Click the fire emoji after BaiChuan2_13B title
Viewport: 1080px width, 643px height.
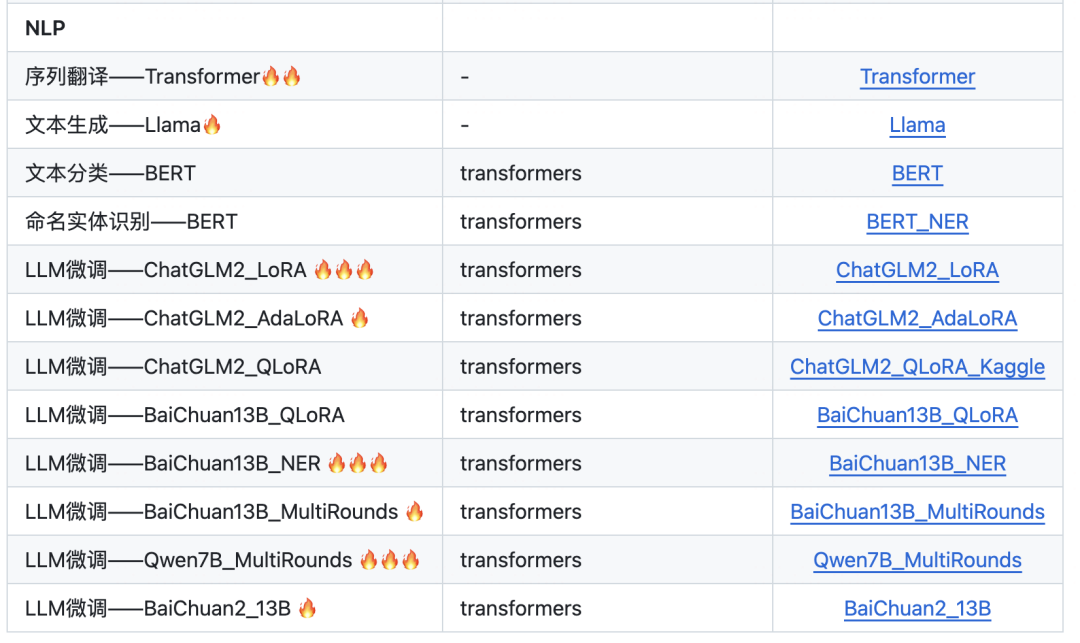[308, 609]
